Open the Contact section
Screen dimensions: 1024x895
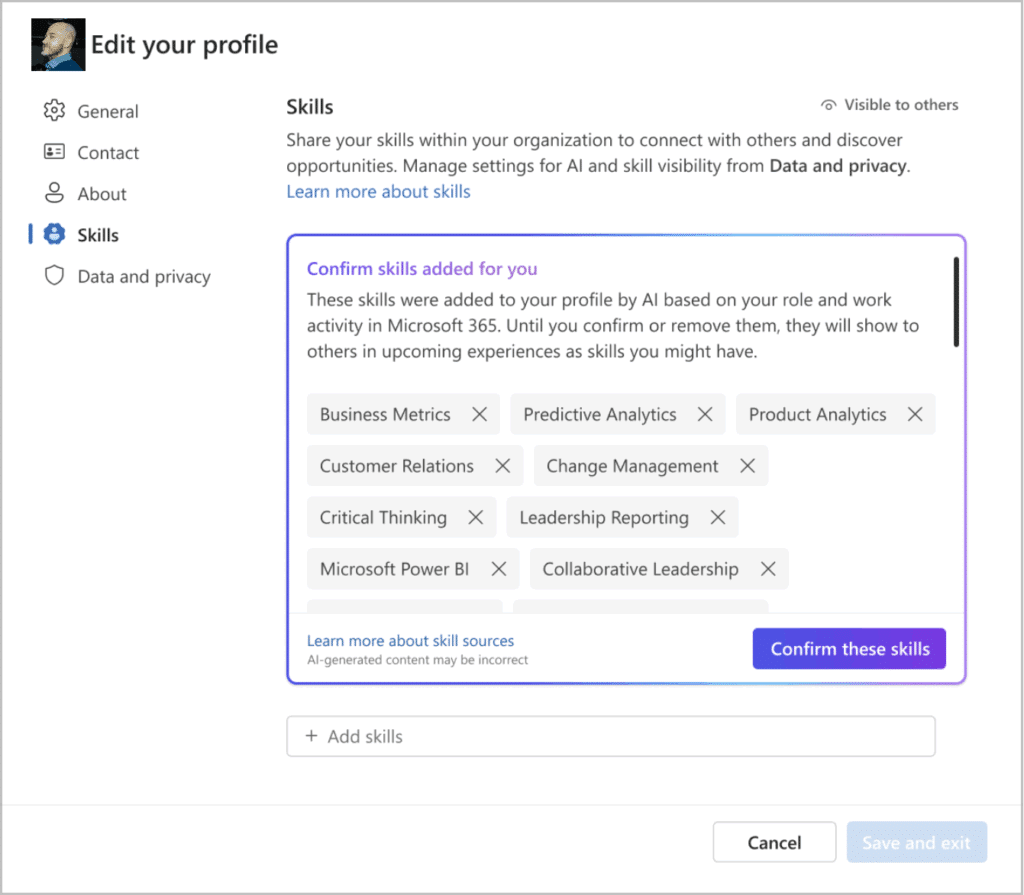tap(108, 152)
